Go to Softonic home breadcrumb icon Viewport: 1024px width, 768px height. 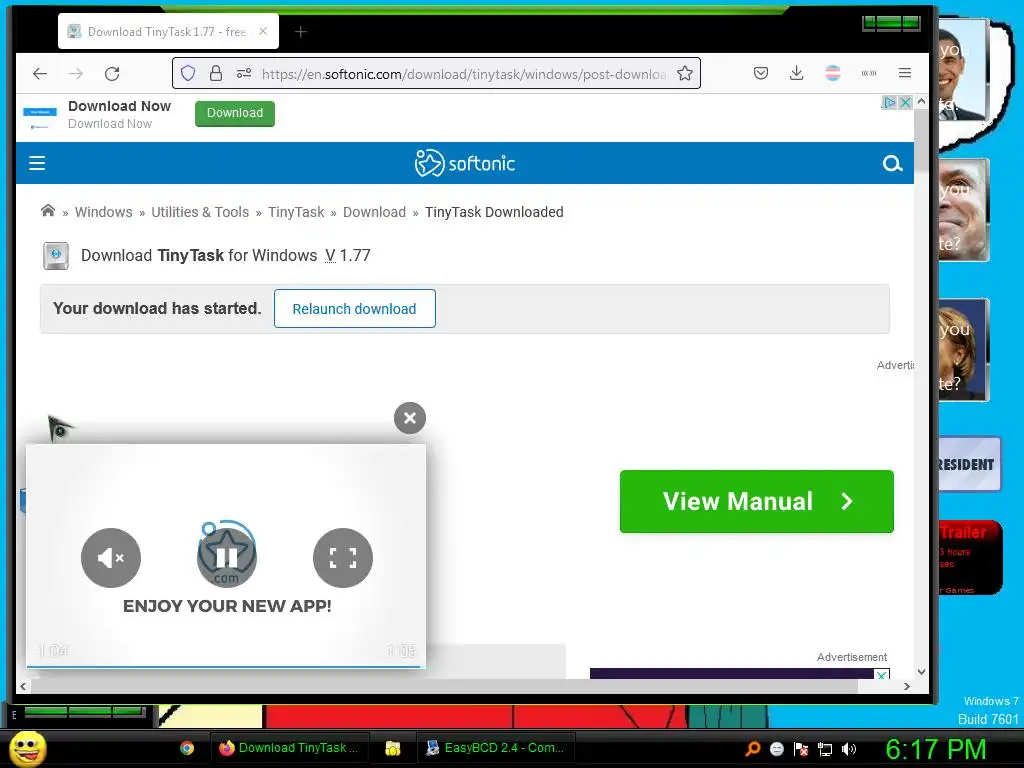point(48,210)
